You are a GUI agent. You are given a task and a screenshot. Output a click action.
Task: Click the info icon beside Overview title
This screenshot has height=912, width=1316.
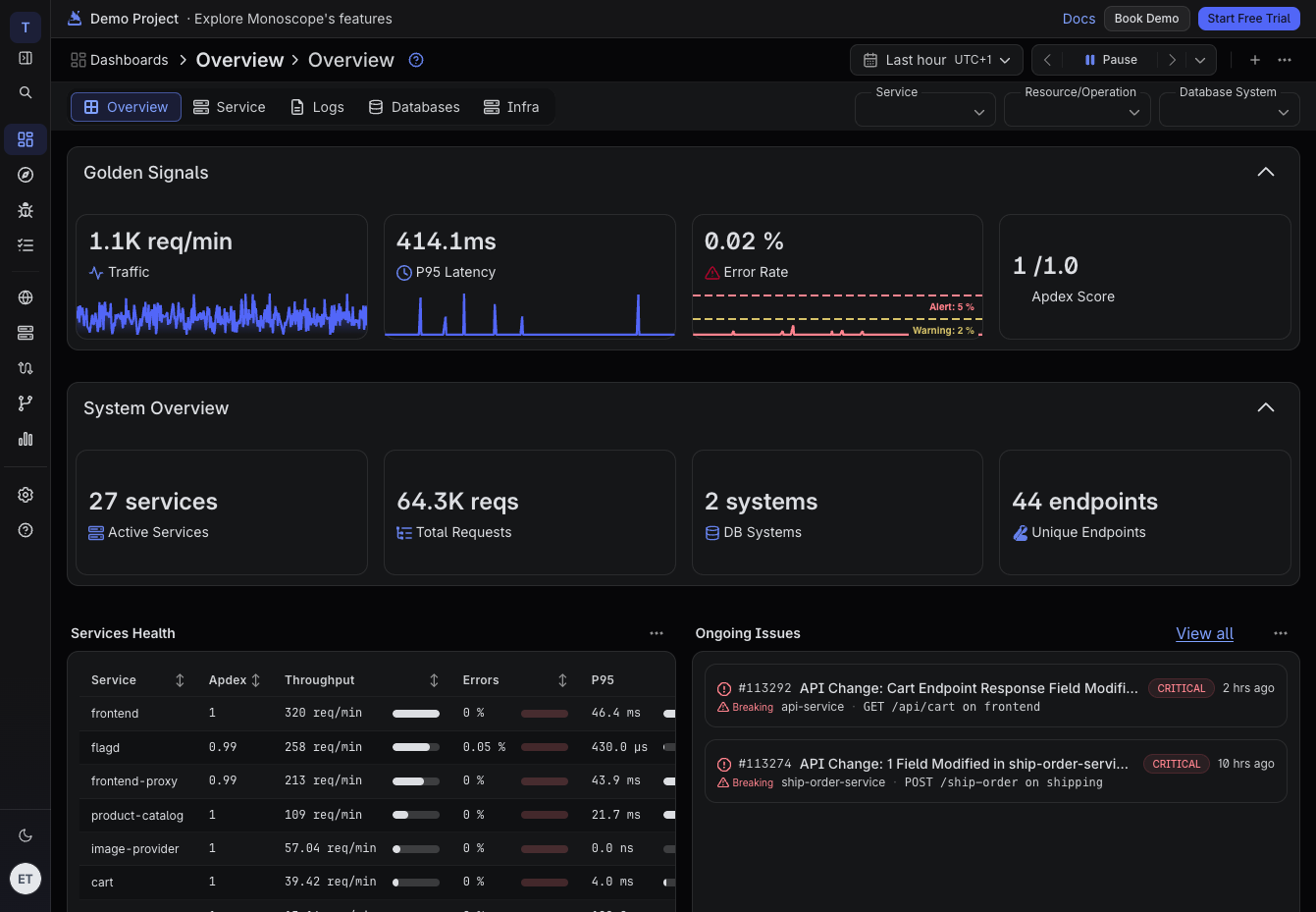click(x=416, y=60)
